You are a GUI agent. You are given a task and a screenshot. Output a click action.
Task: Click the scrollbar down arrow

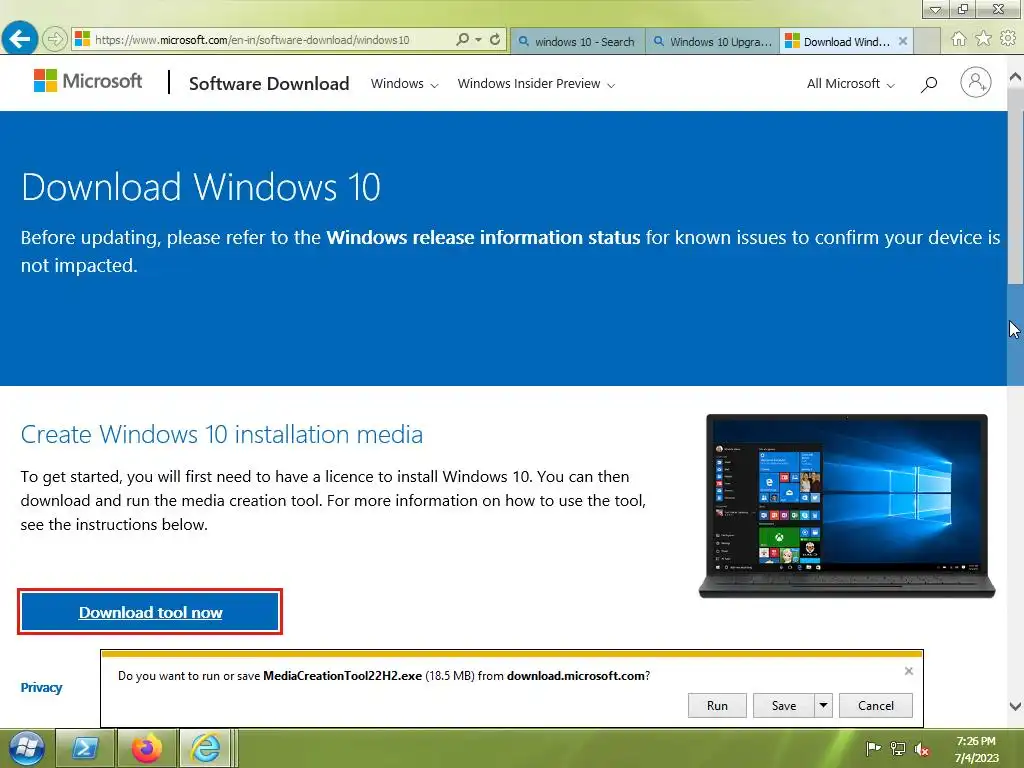[1016, 706]
